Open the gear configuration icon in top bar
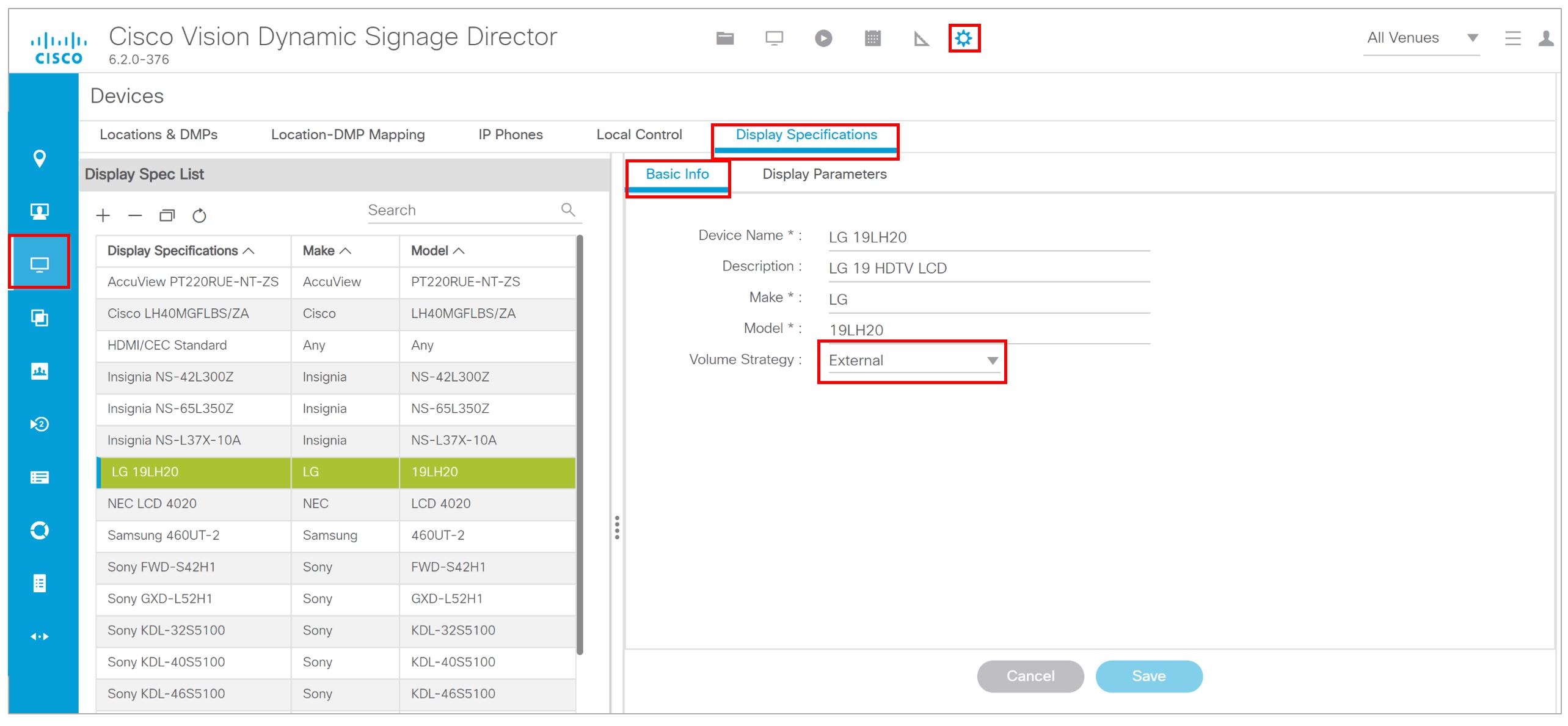Screen dimensions: 1568x726 pyautogui.click(x=963, y=38)
